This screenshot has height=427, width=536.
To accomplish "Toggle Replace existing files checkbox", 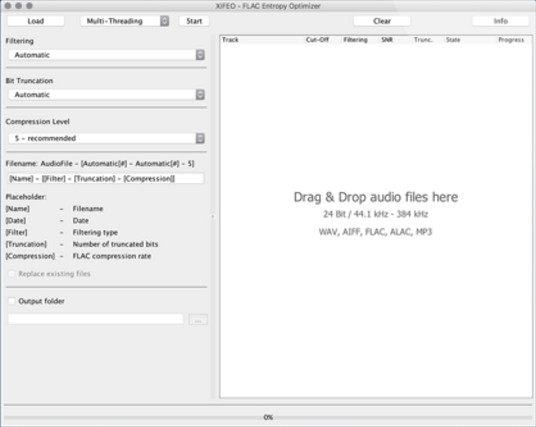I will point(12,273).
